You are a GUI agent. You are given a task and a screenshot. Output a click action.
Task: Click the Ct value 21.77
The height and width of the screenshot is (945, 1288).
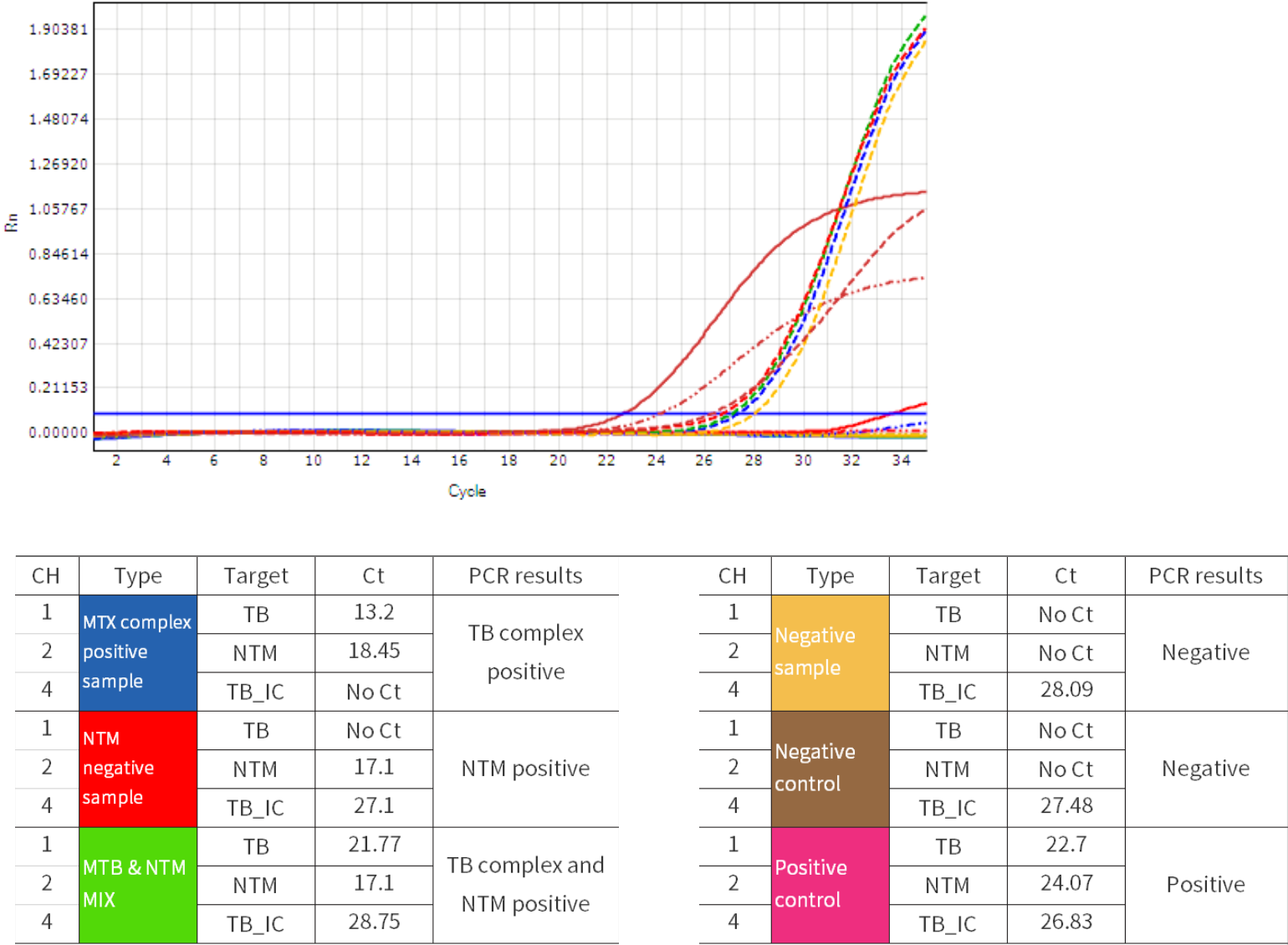click(374, 845)
